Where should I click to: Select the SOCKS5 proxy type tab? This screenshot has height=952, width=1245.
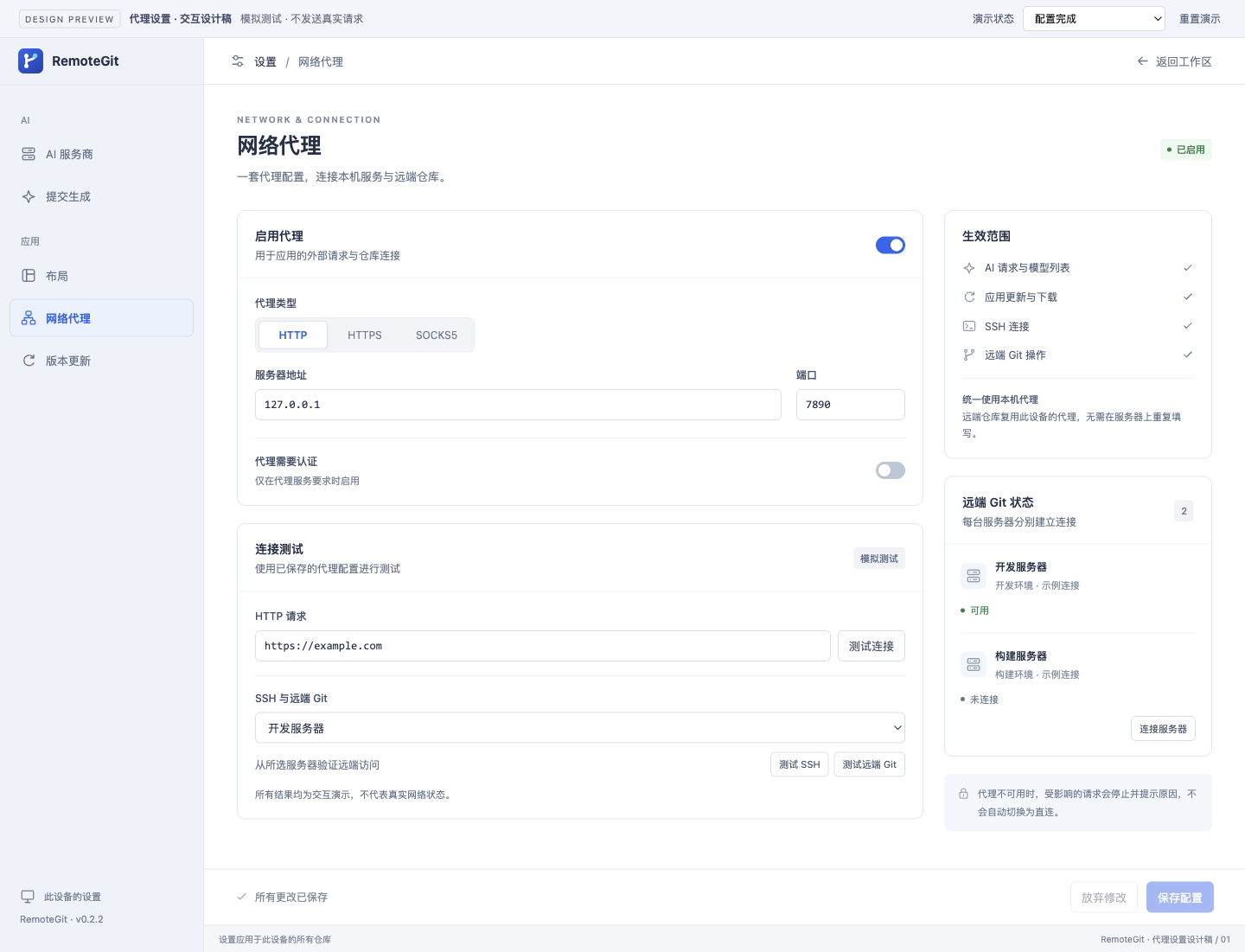(x=437, y=335)
